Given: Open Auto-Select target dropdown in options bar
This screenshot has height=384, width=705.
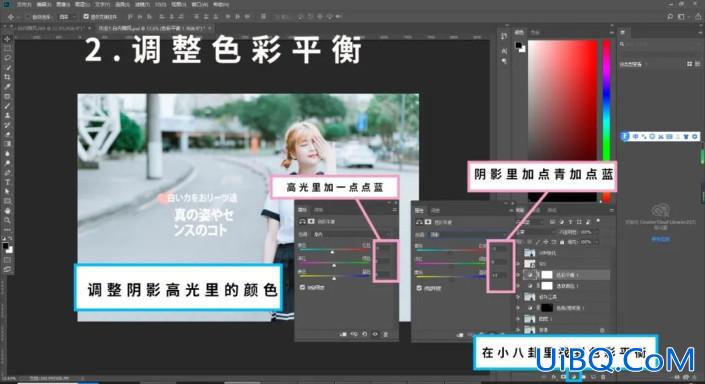Looking at the screenshot, I should (67, 17).
